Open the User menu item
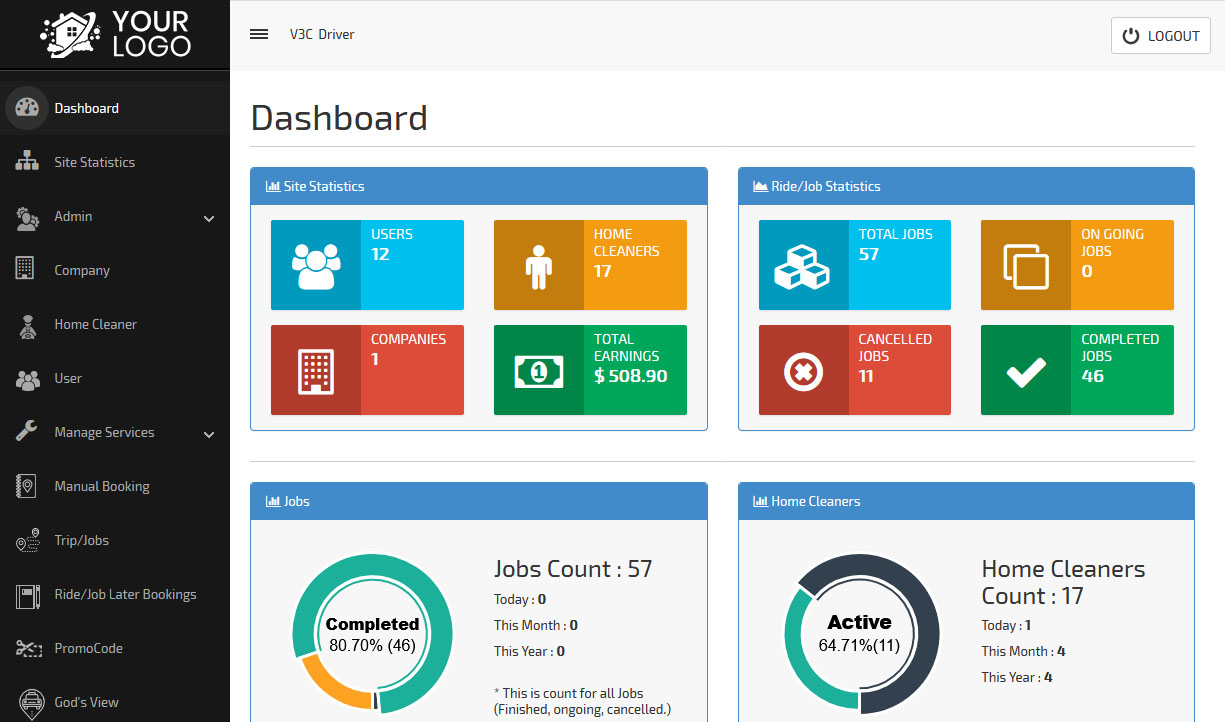 pos(115,378)
